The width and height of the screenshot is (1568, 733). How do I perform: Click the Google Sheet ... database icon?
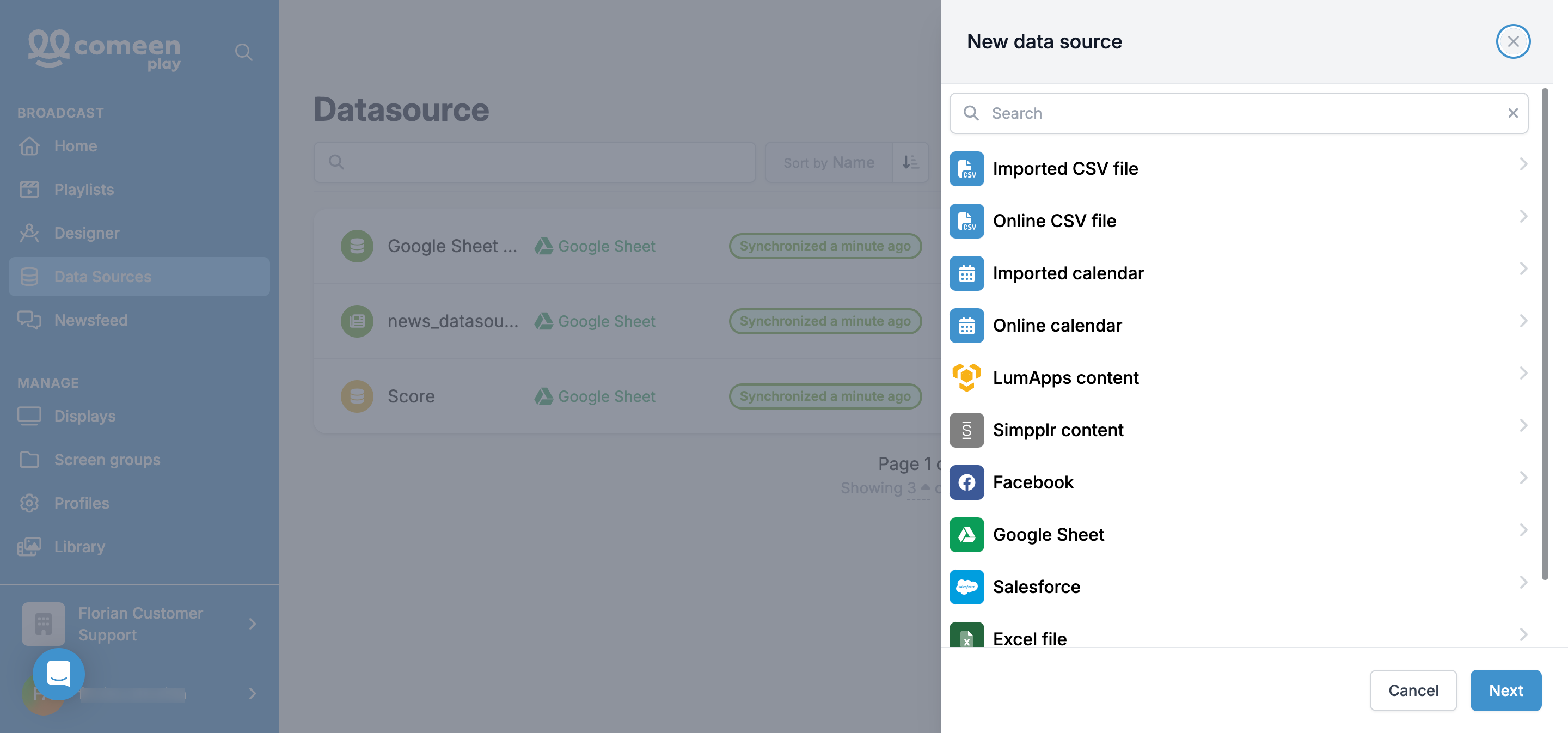tap(357, 246)
